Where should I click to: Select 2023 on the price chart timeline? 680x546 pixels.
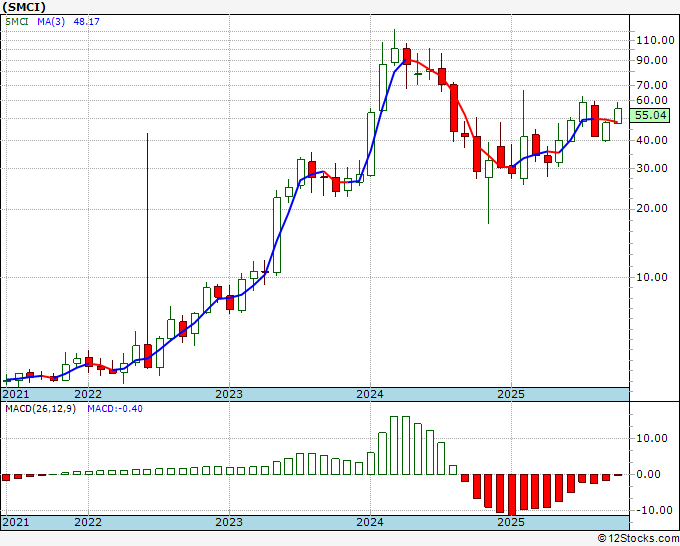(229, 394)
